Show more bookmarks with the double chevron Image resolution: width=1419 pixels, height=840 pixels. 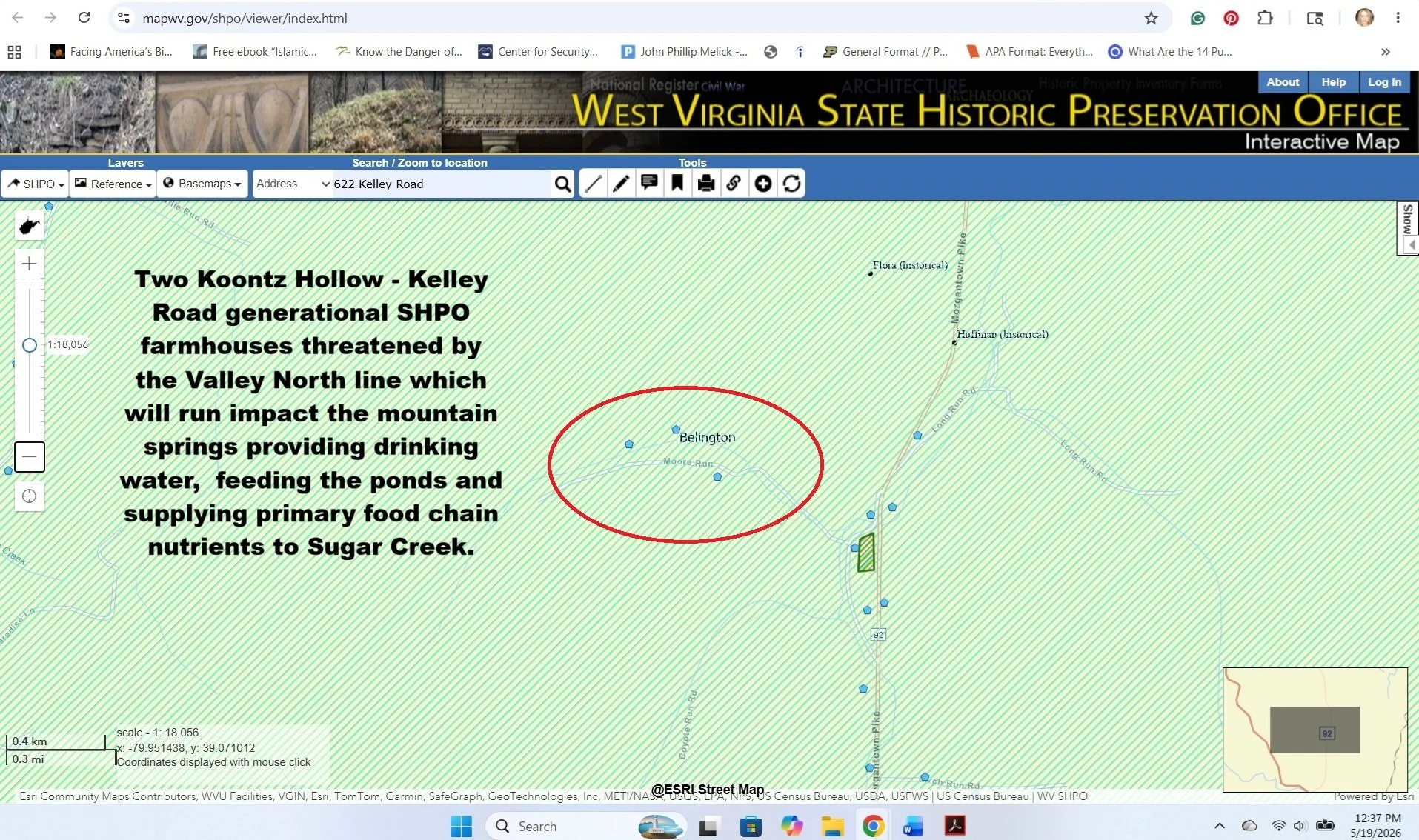(1385, 52)
